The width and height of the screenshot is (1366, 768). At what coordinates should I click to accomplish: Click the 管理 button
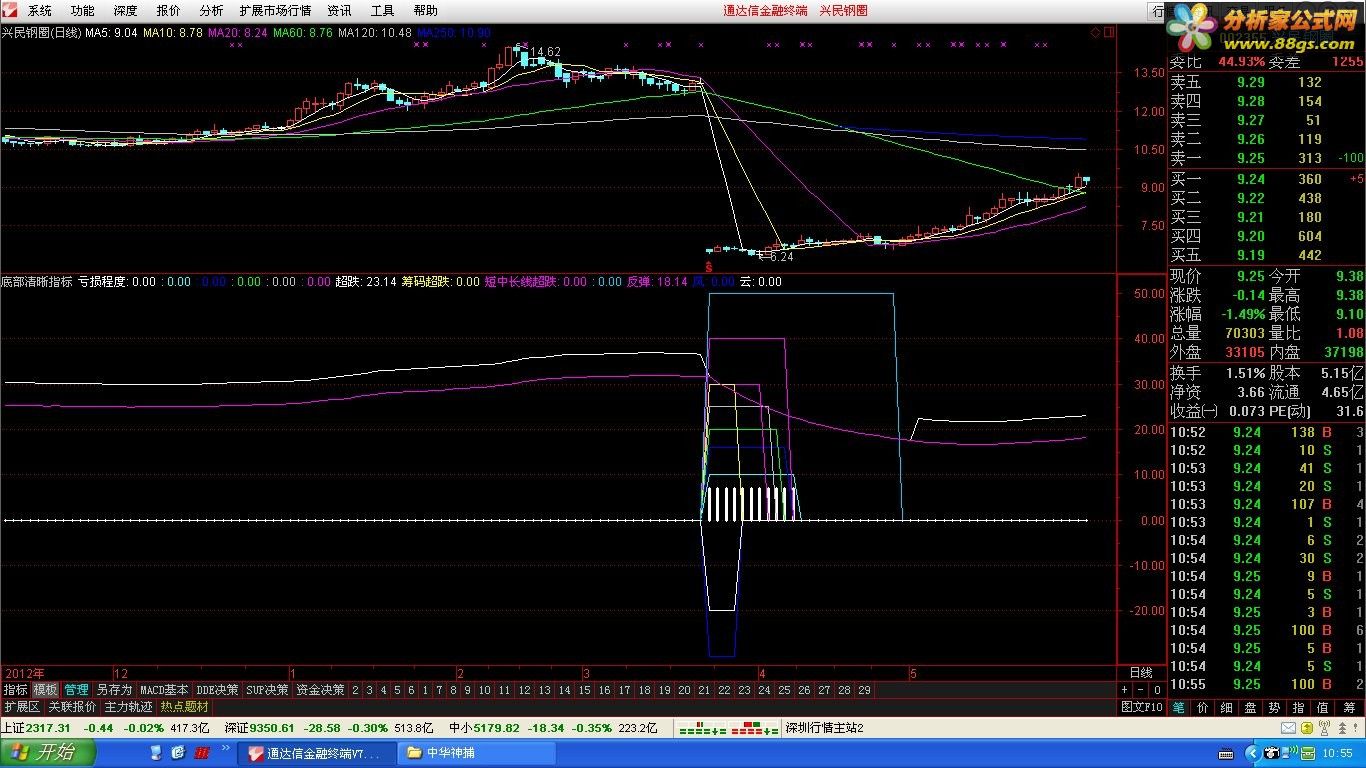[x=76, y=690]
